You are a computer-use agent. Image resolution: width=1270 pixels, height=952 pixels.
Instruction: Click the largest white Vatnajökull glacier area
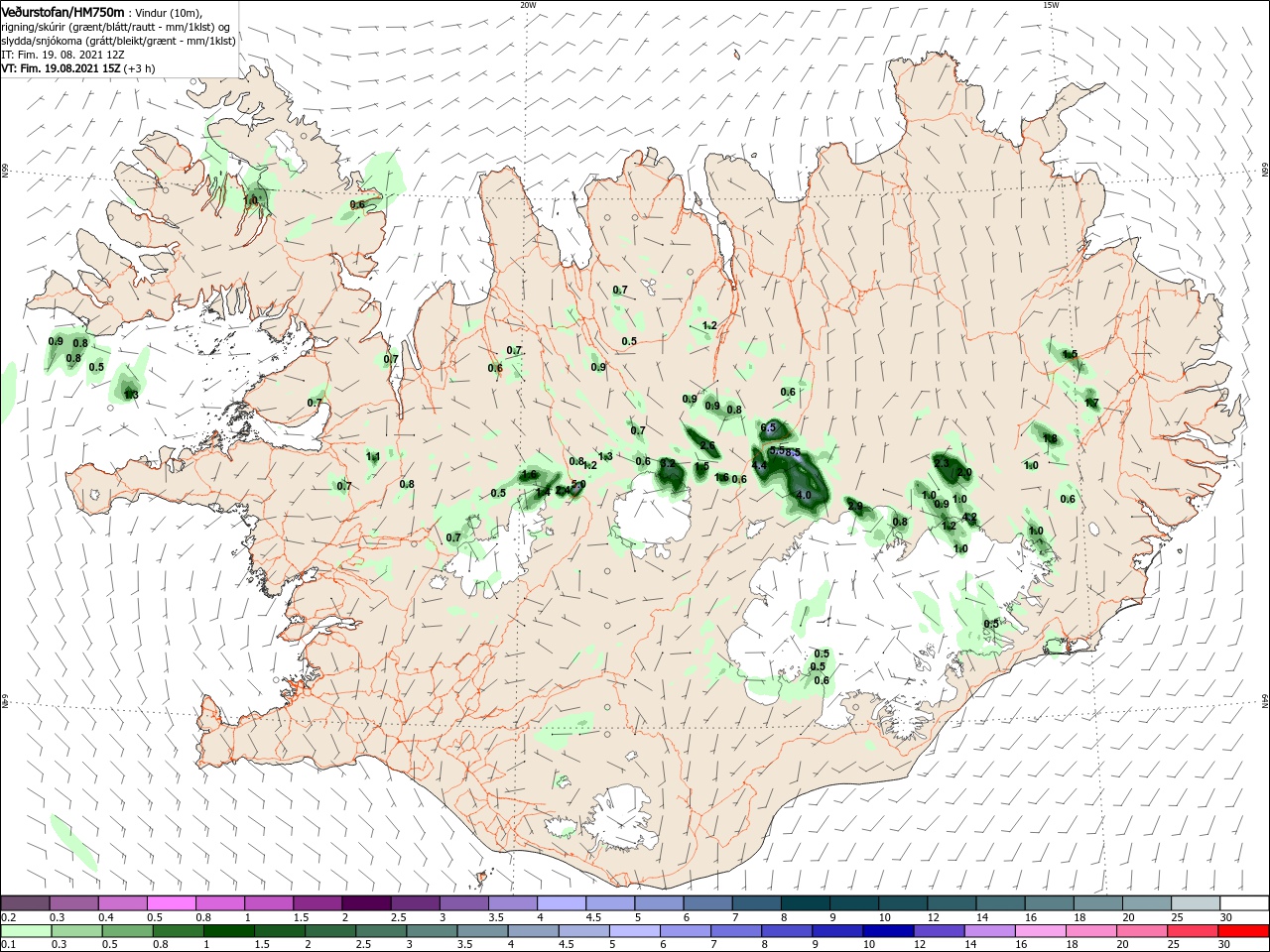873,615
